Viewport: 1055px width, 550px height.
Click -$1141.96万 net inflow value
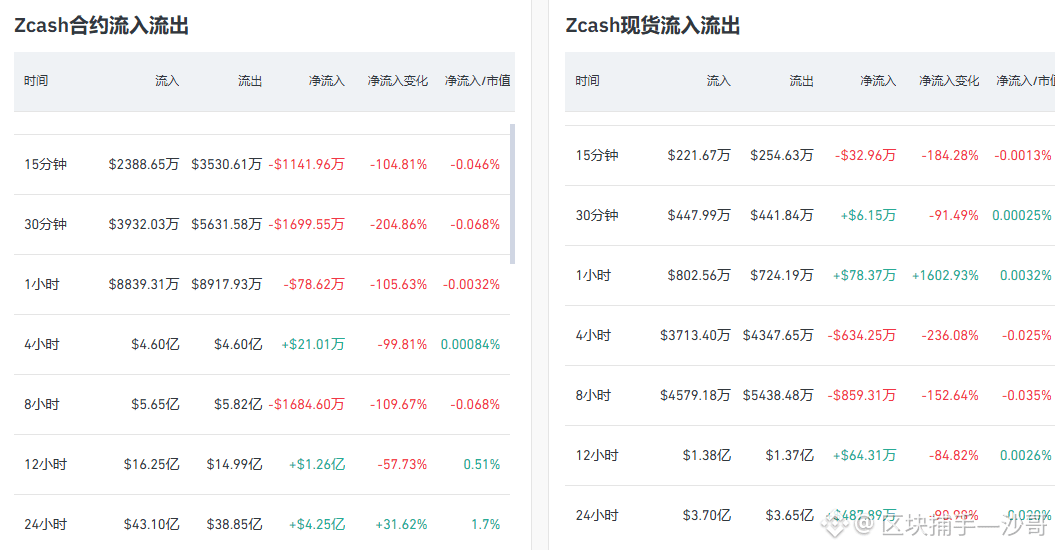click(306, 164)
